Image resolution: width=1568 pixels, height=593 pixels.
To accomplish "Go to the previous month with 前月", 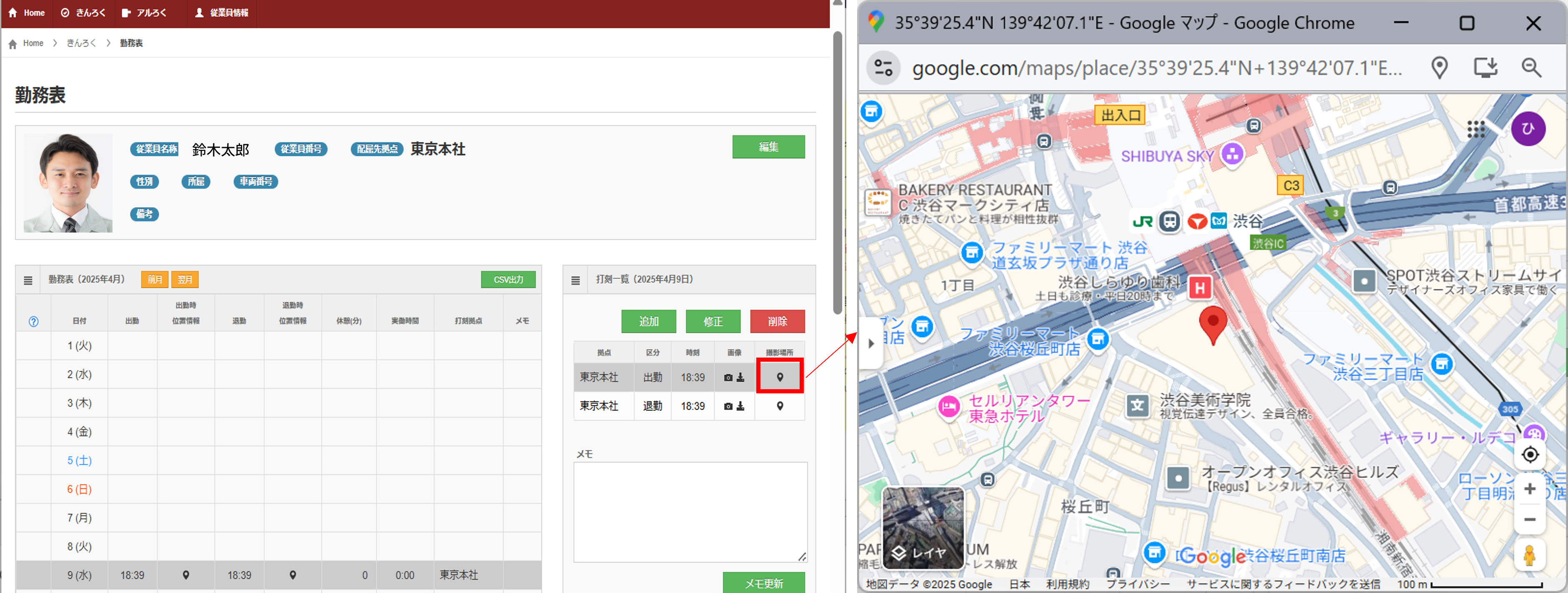I will (155, 280).
